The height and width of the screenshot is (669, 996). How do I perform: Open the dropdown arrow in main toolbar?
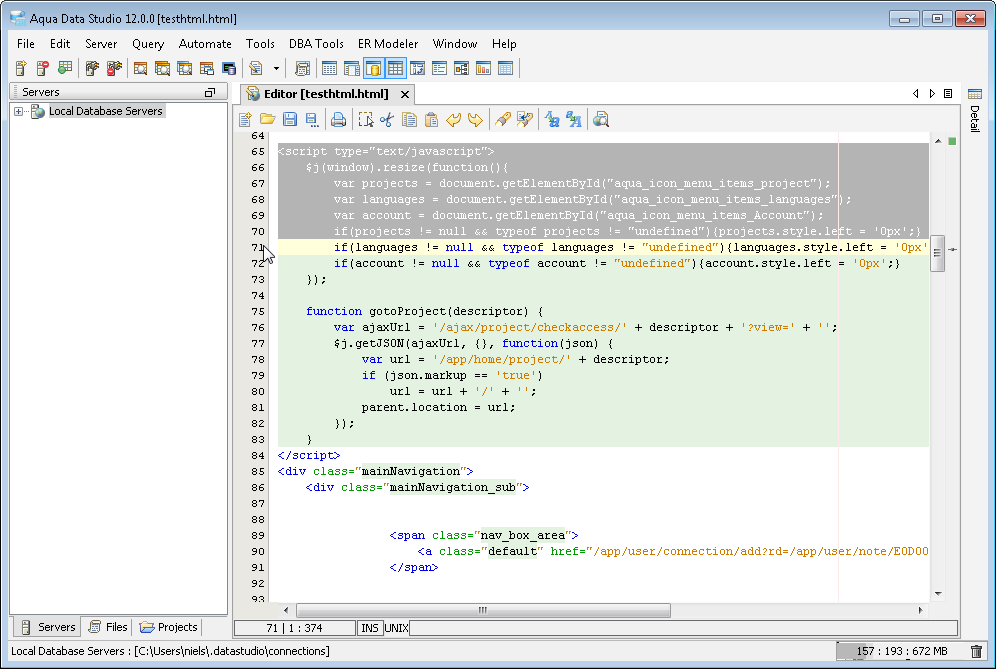pyautogui.click(x=276, y=69)
